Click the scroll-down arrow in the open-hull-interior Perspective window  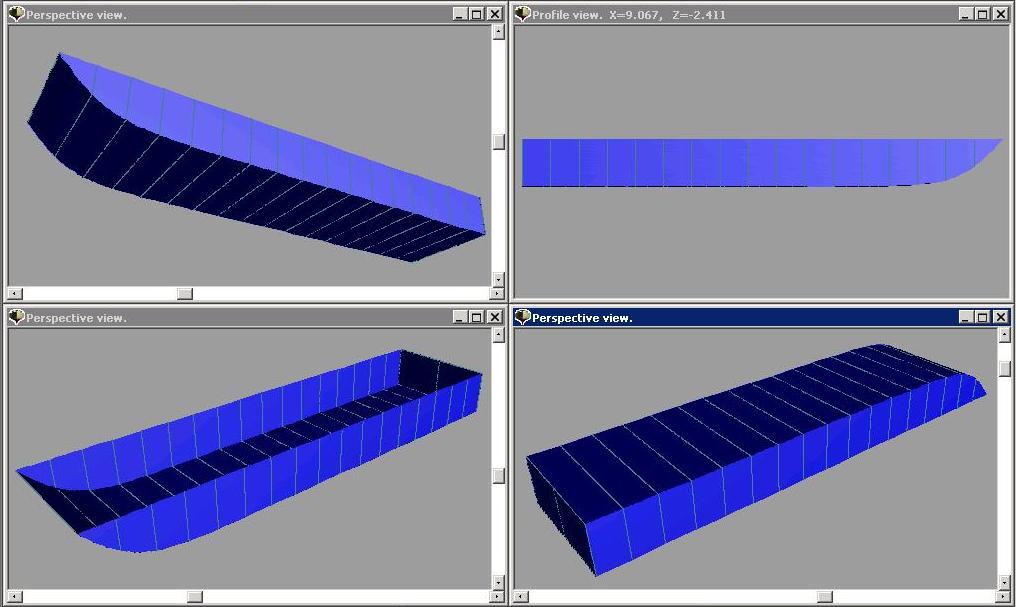[x=498, y=582]
